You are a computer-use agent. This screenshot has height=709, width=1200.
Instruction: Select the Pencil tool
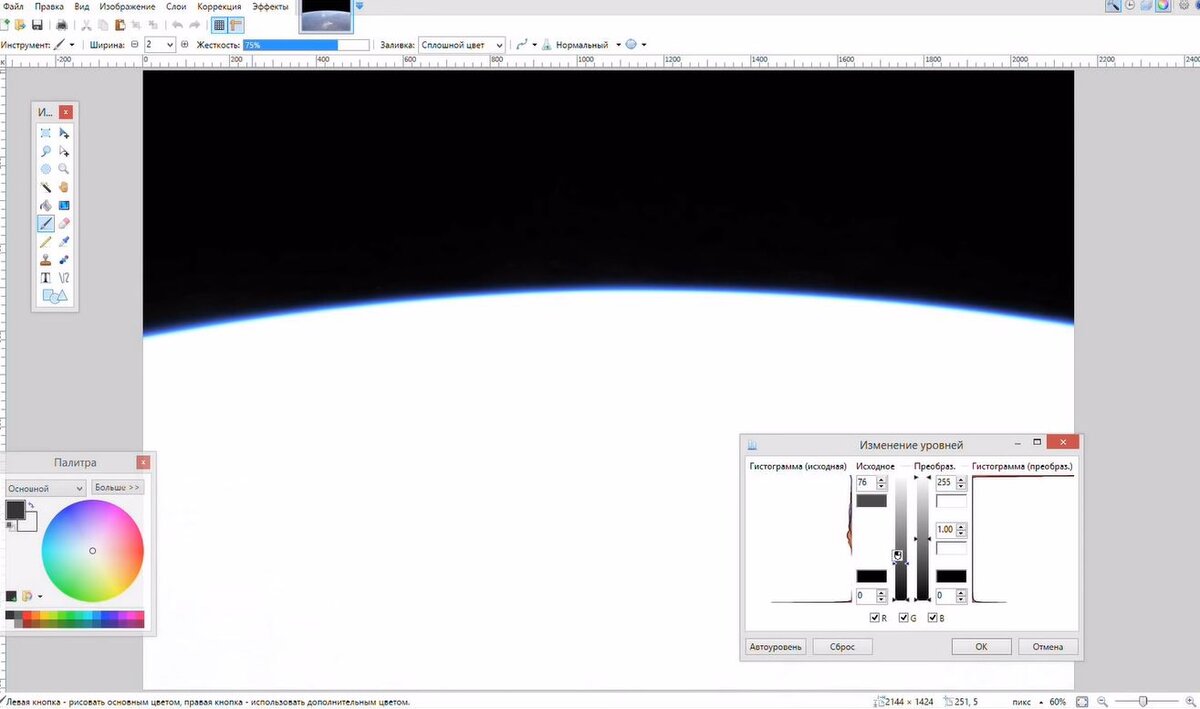click(x=46, y=242)
